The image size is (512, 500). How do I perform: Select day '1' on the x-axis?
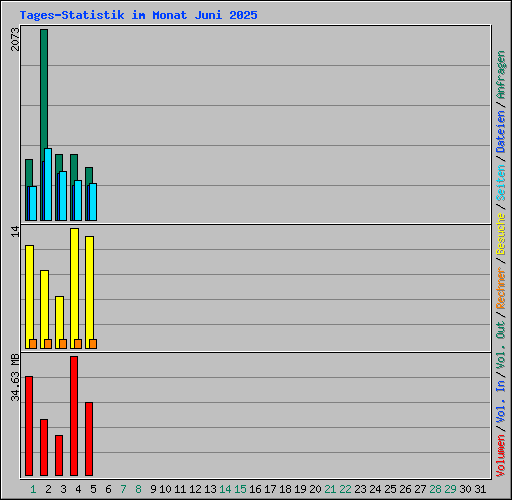tap(33, 489)
